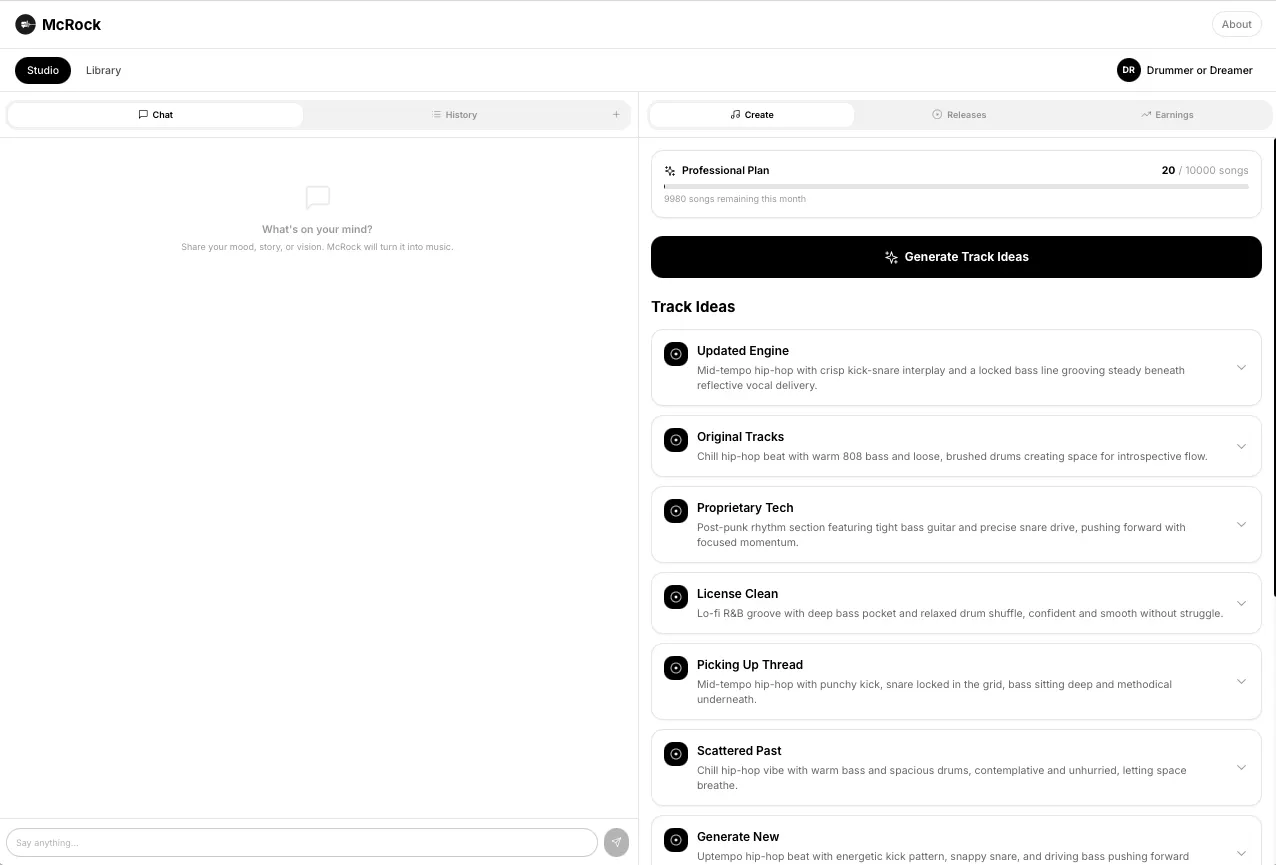The width and height of the screenshot is (1276, 865).
Task: Click the Track Ideas heading
Action: (x=693, y=307)
